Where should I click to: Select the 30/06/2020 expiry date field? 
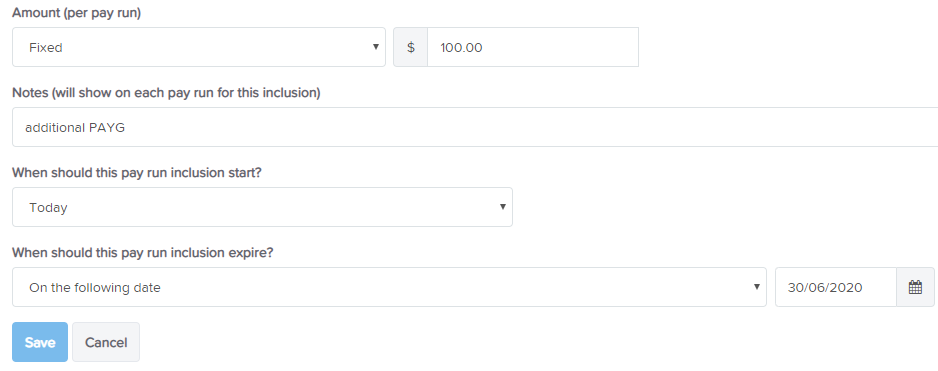click(836, 287)
